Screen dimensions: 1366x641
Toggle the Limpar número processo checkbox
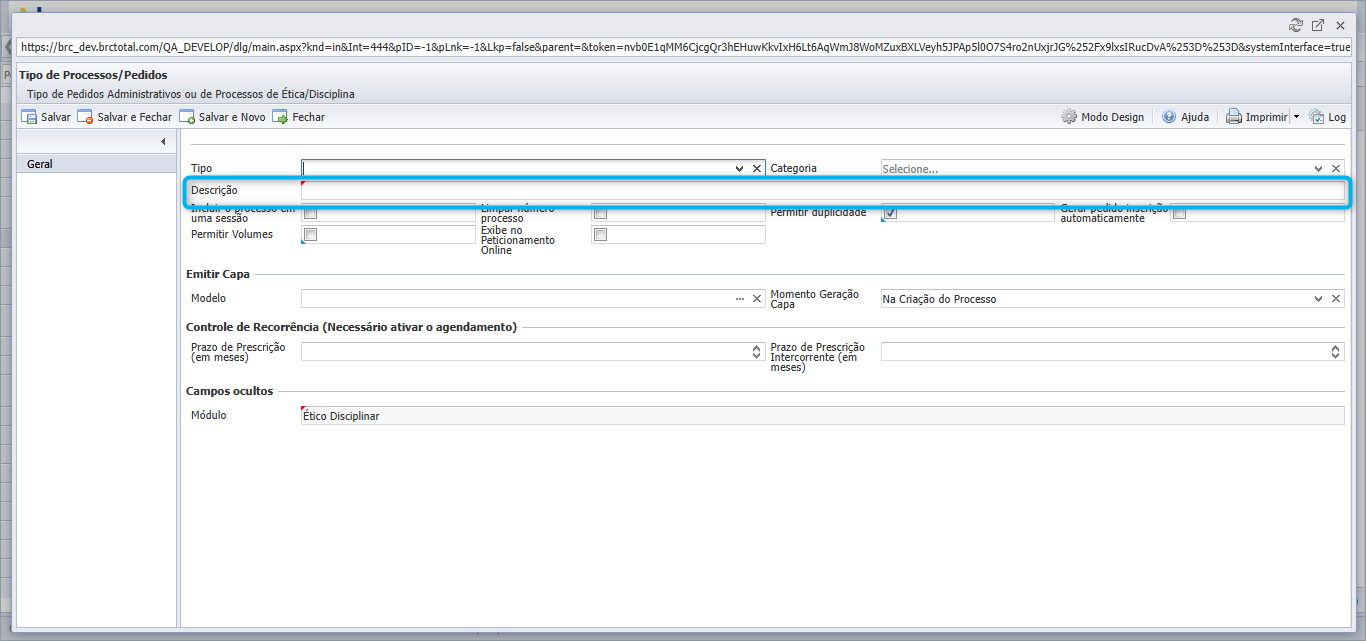pyautogui.click(x=600, y=213)
